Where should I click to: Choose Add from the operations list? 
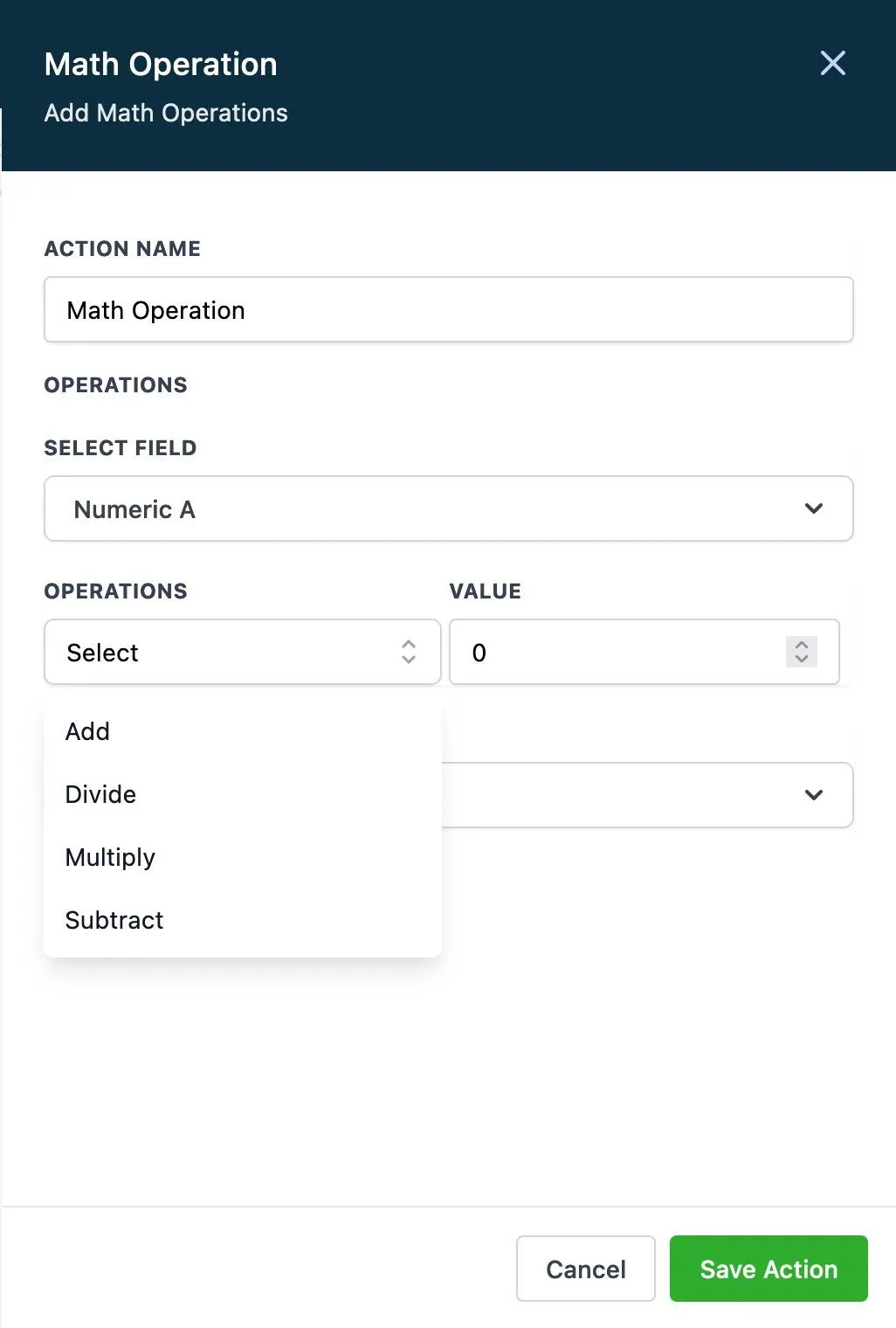tap(88, 732)
